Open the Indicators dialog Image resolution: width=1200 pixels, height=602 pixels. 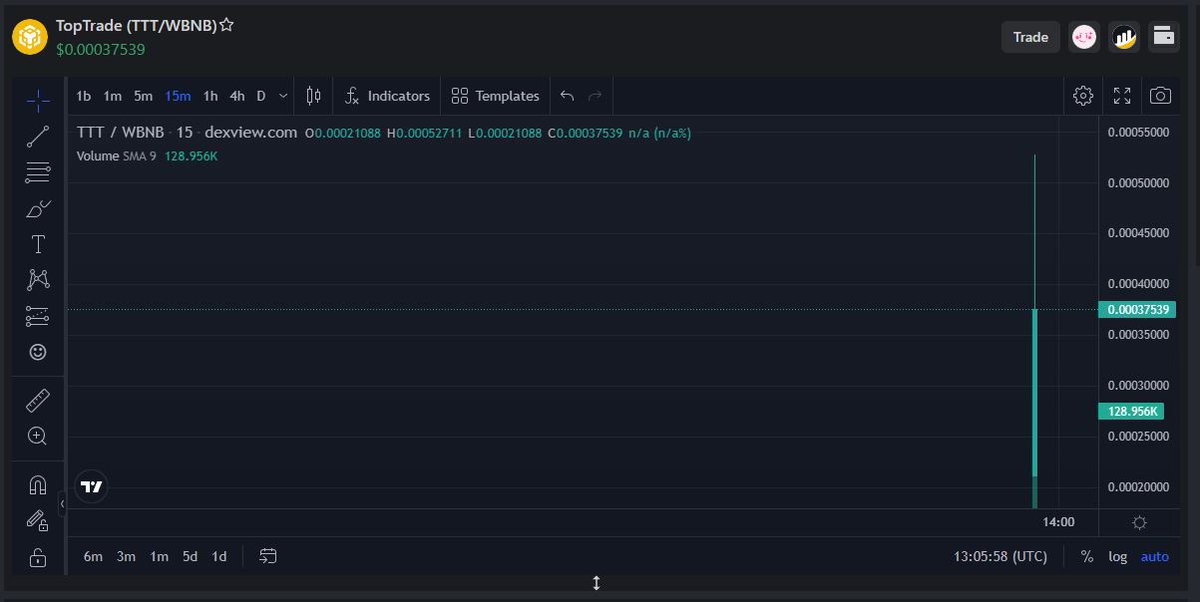(386, 95)
